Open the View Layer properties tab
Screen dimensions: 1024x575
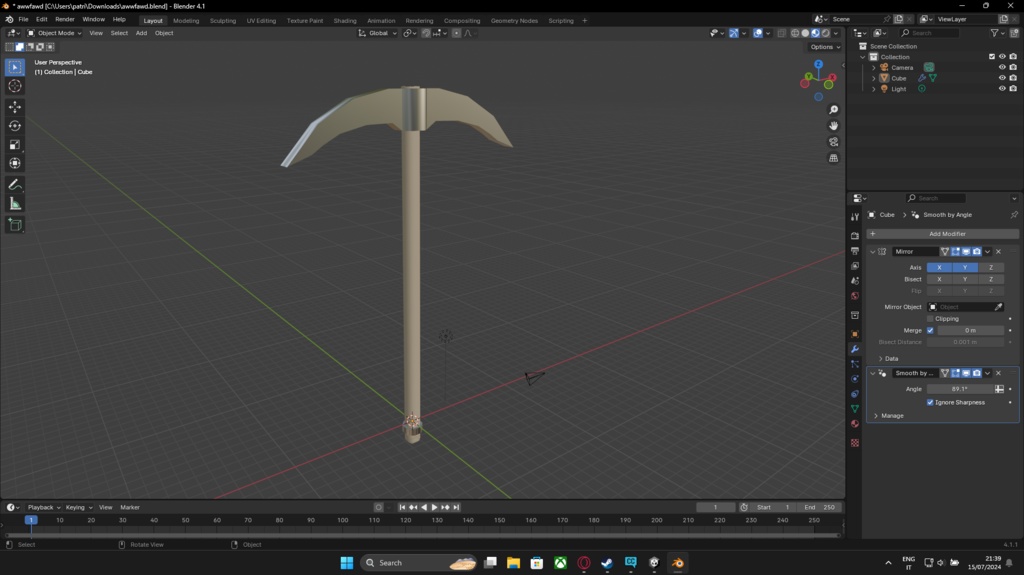pyautogui.click(x=855, y=266)
